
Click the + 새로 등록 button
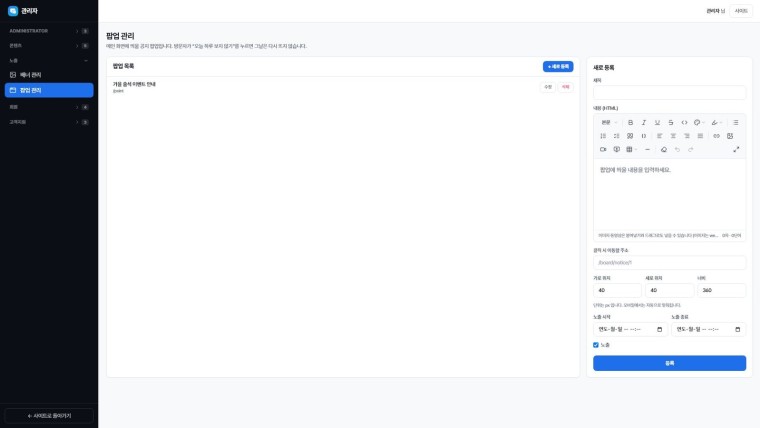(x=558, y=66)
